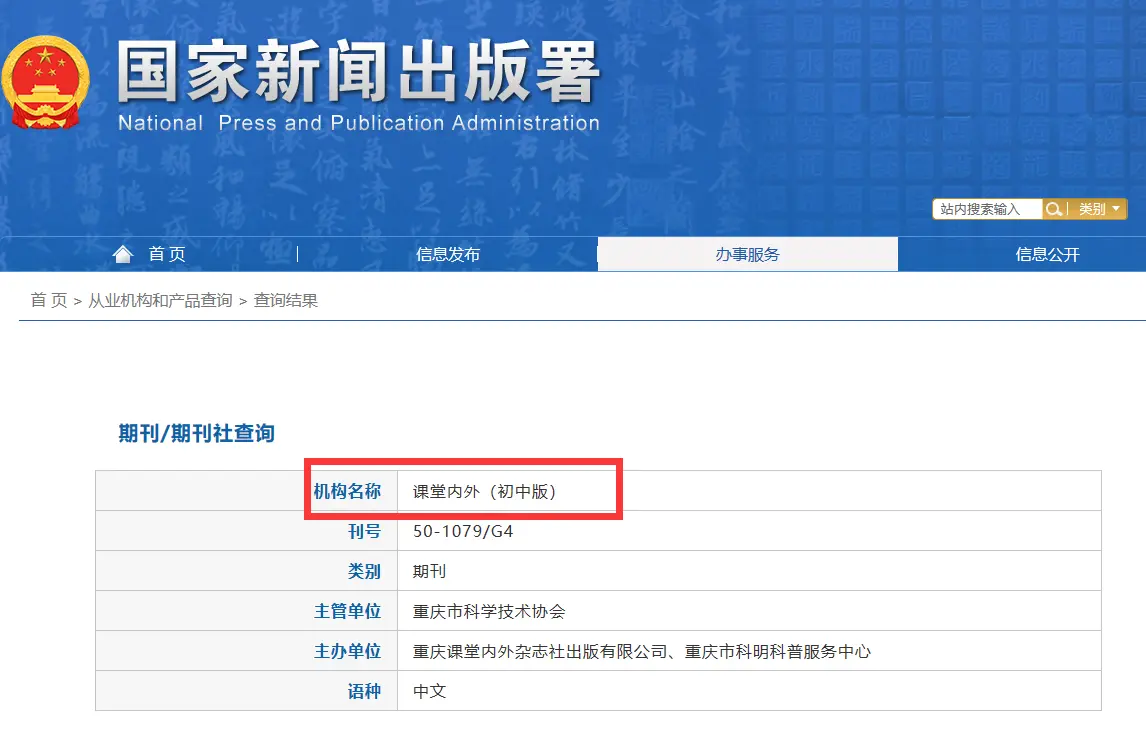Click the 中文 language value cell
Image resolution: width=1146 pixels, height=746 pixels.
(429, 691)
